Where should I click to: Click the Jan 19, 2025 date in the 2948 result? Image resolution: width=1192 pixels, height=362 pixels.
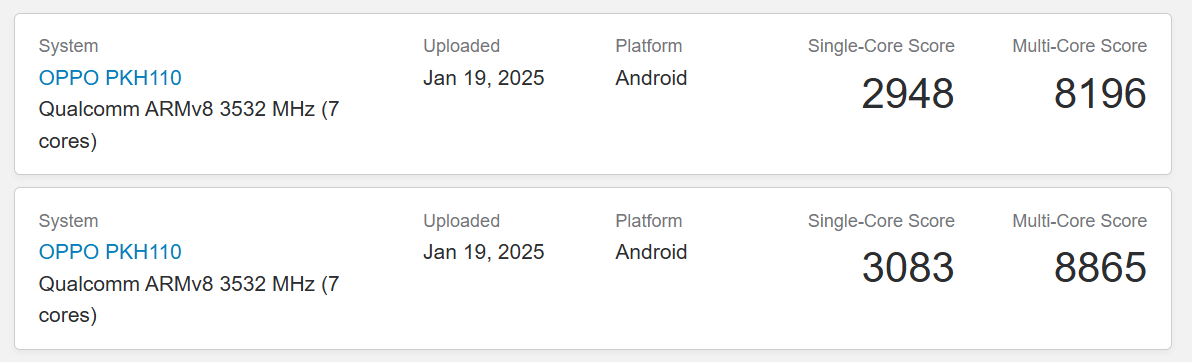click(x=483, y=78)
